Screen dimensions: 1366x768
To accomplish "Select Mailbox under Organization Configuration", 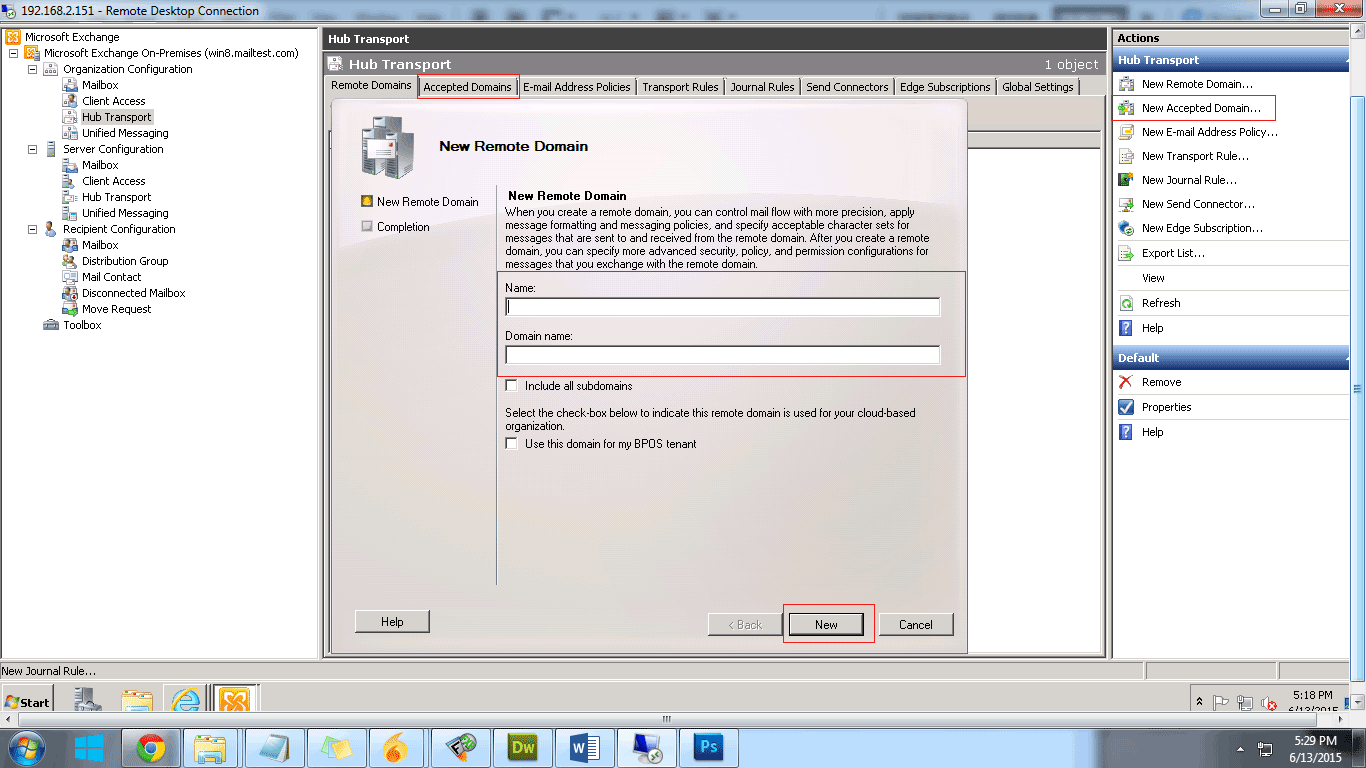I will (x=100, y=85).
